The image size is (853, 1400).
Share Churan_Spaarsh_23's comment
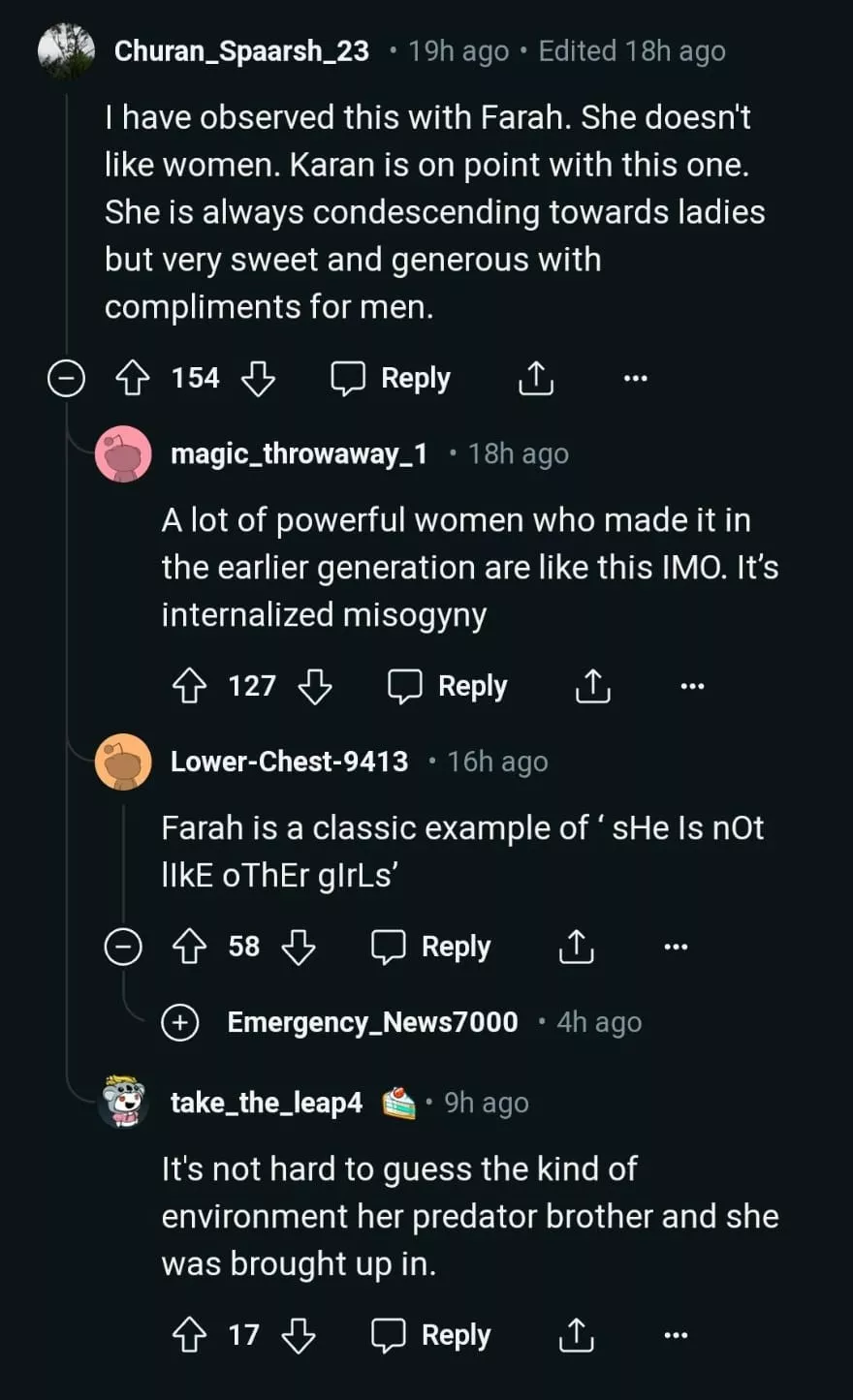click(536, 378)
